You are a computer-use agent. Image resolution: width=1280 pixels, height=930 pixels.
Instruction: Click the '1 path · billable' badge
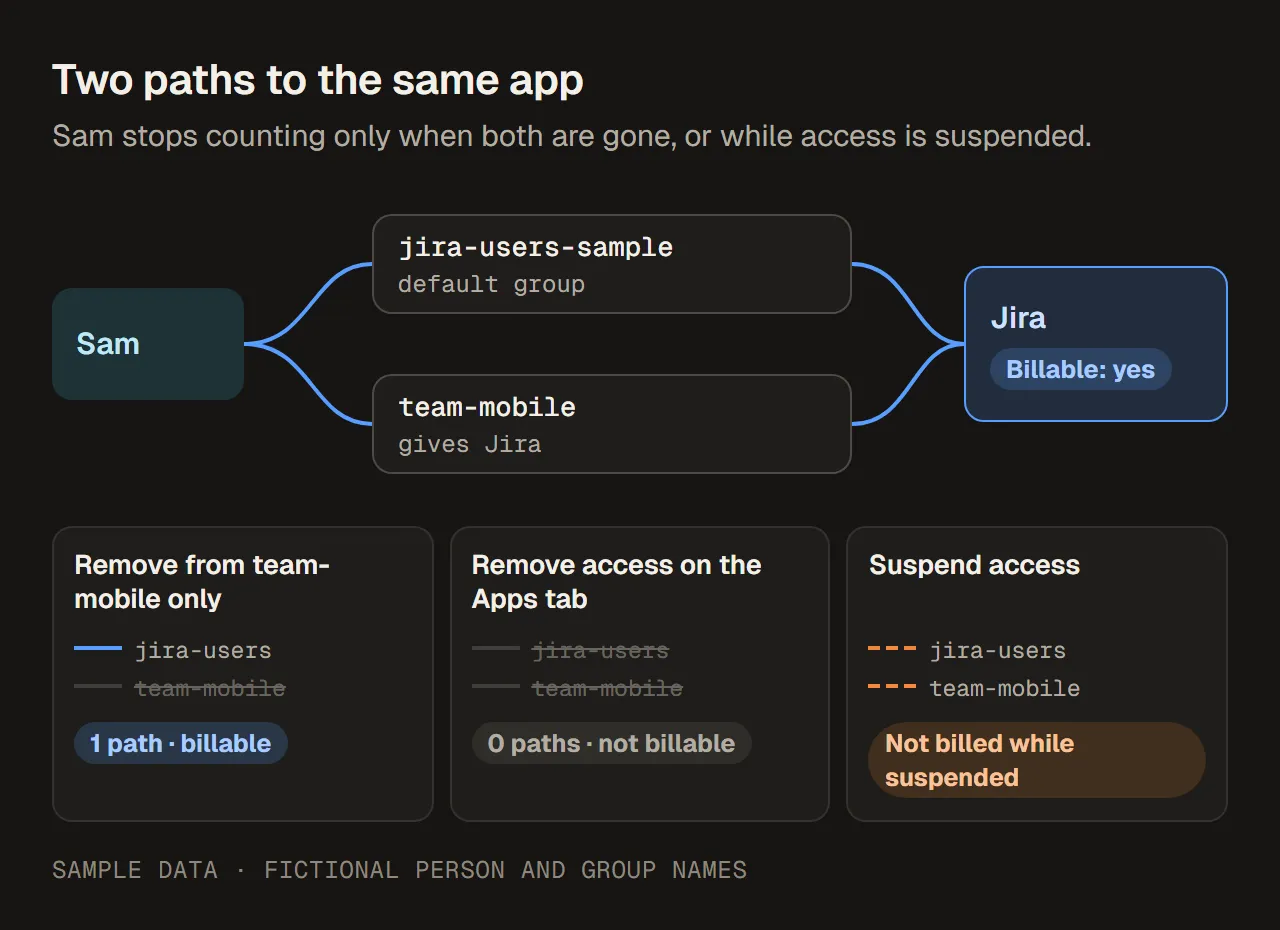pyautogui.click(x=181, y=743)
